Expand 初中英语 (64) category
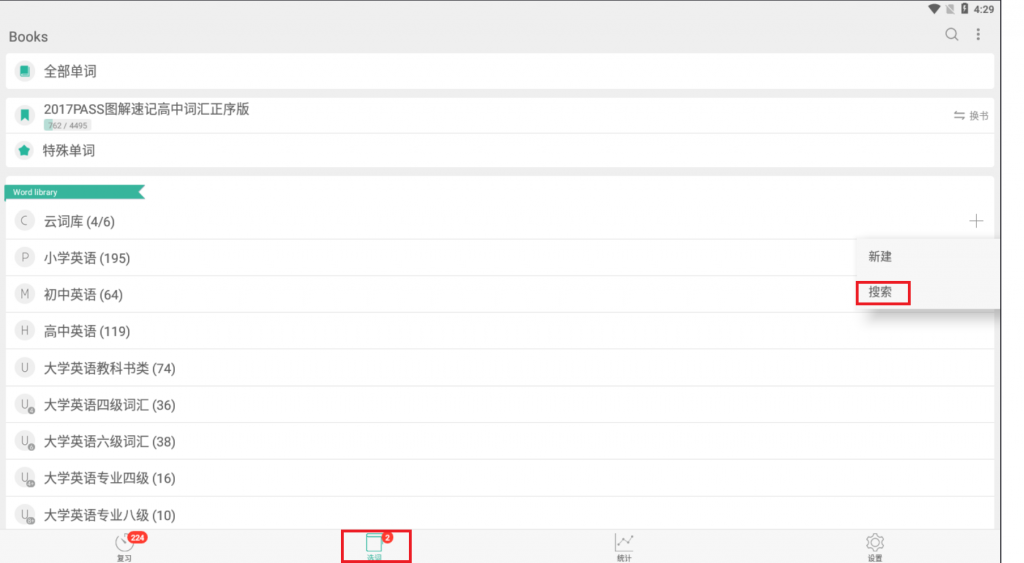 (x=431, y=295)
